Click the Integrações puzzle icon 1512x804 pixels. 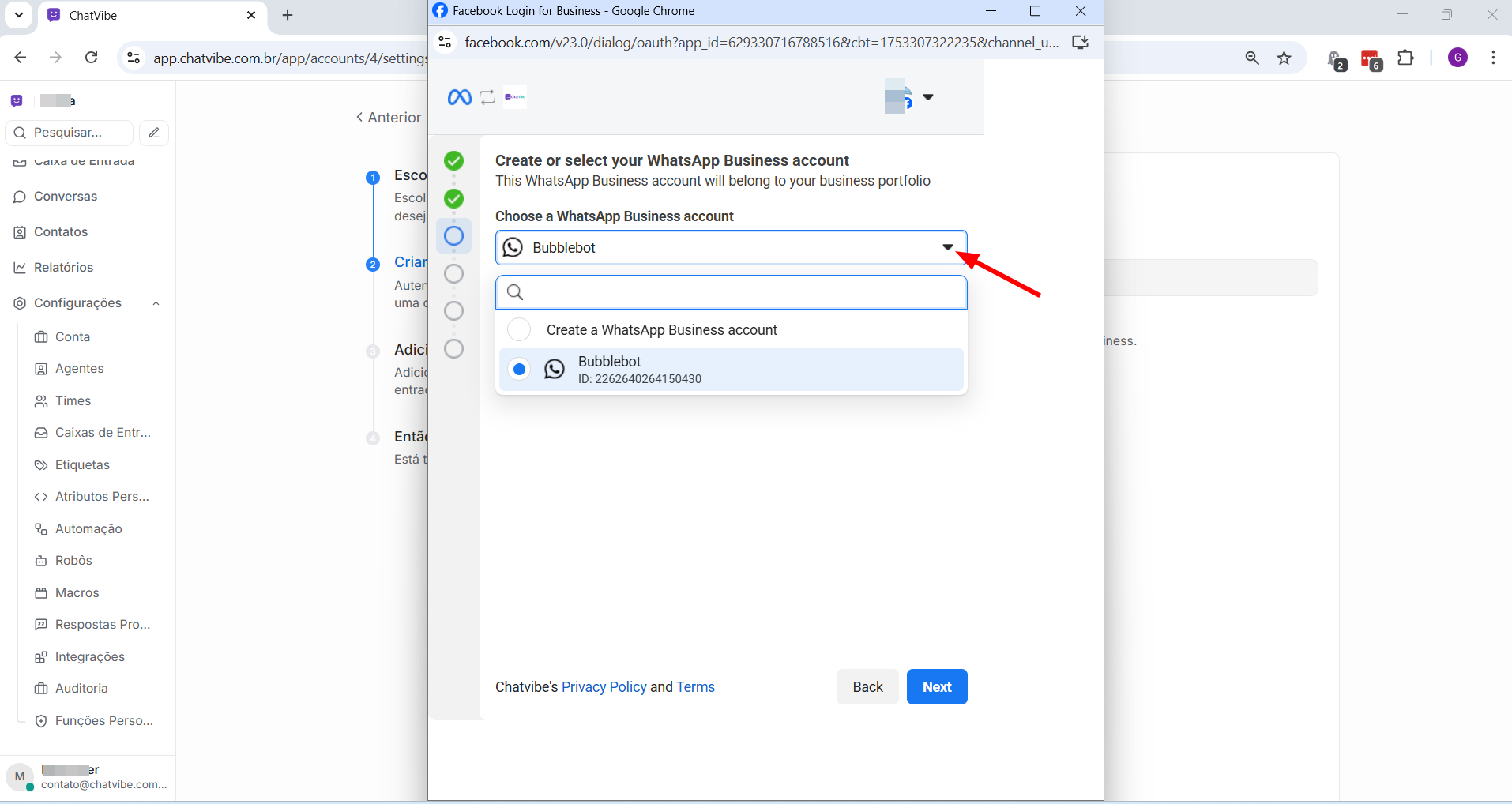pos(41,657)
